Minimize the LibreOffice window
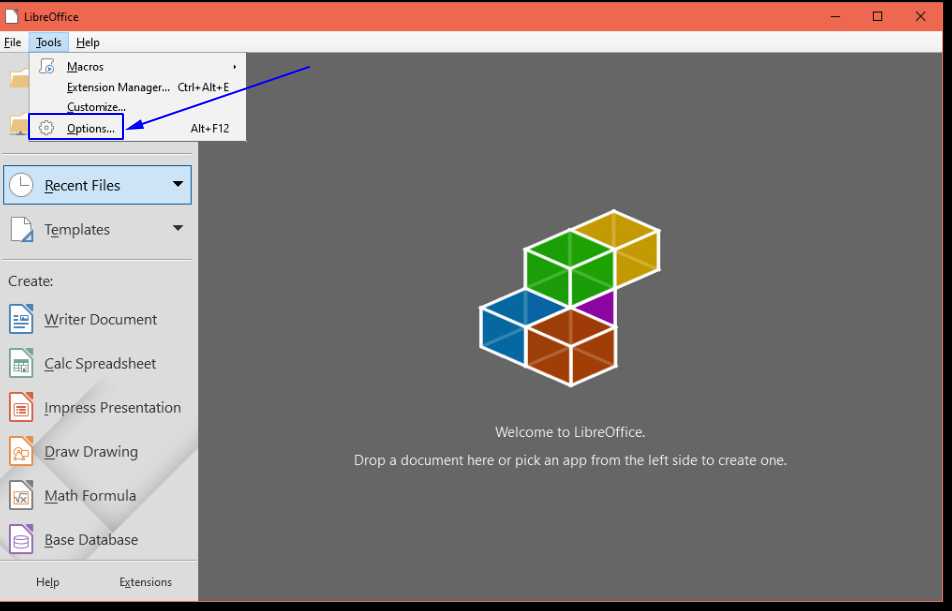This screenshot has width=952, height=611. [x=835, y=16]
